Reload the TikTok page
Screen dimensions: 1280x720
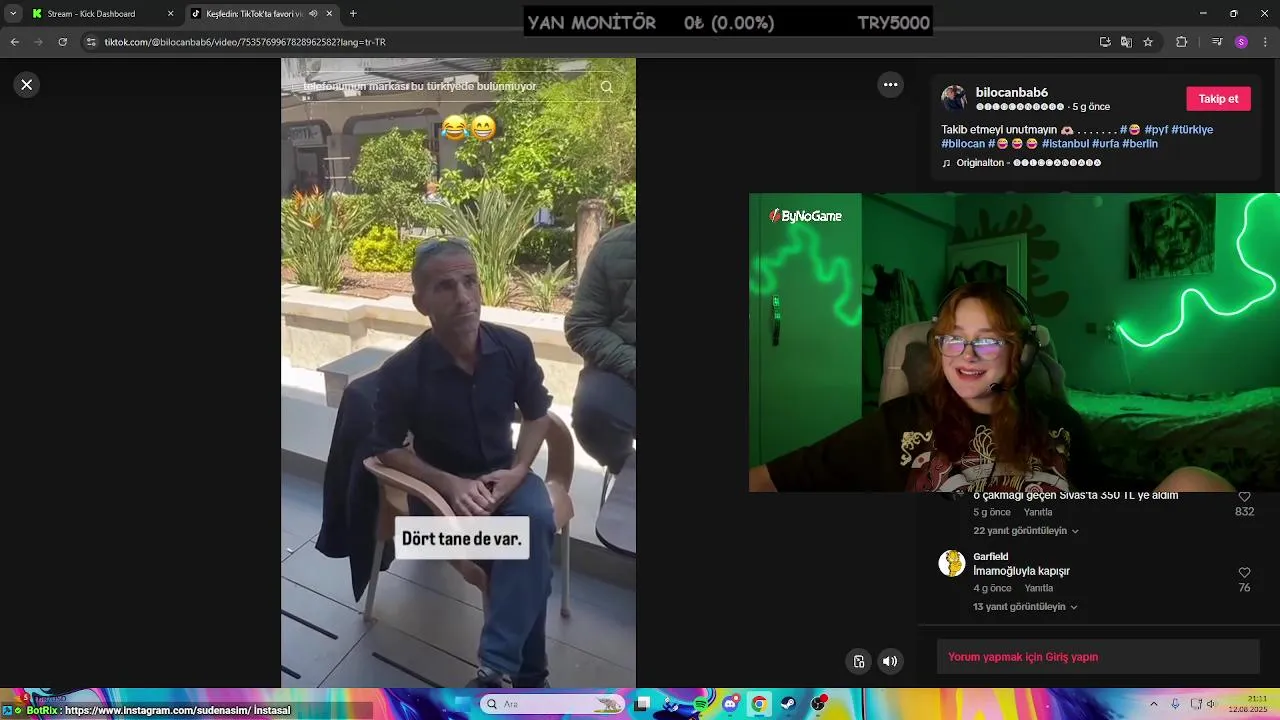62,42
